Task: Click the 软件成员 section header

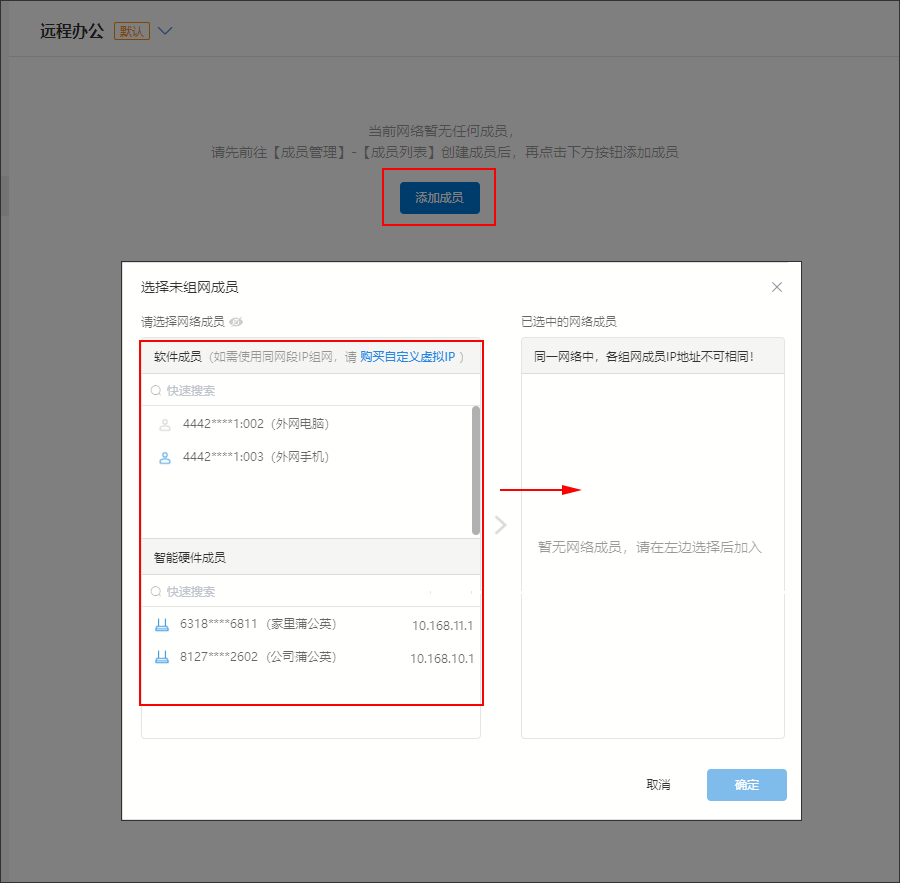Action: click(311, 357)
